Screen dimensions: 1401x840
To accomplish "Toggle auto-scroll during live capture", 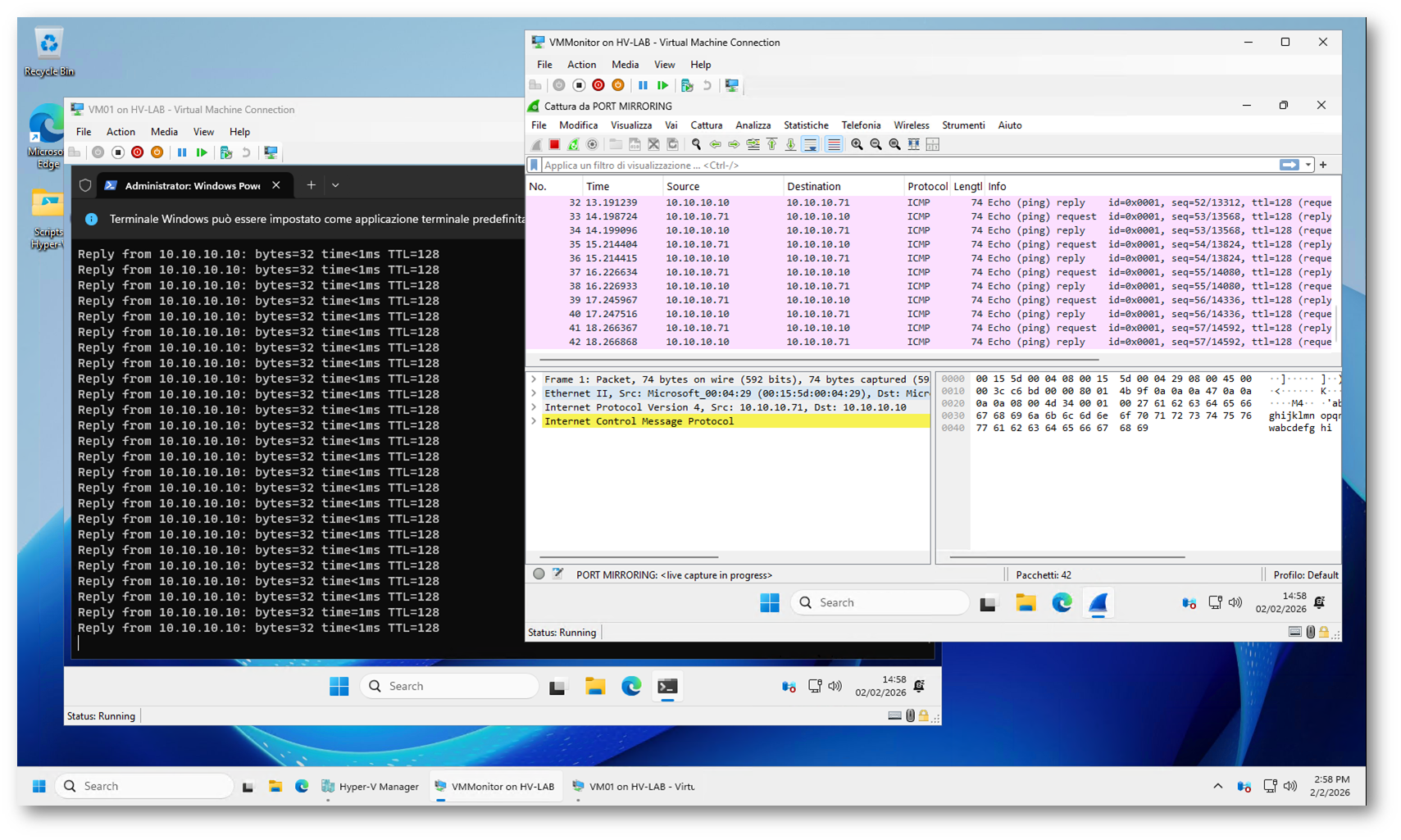I will point(810,144).
